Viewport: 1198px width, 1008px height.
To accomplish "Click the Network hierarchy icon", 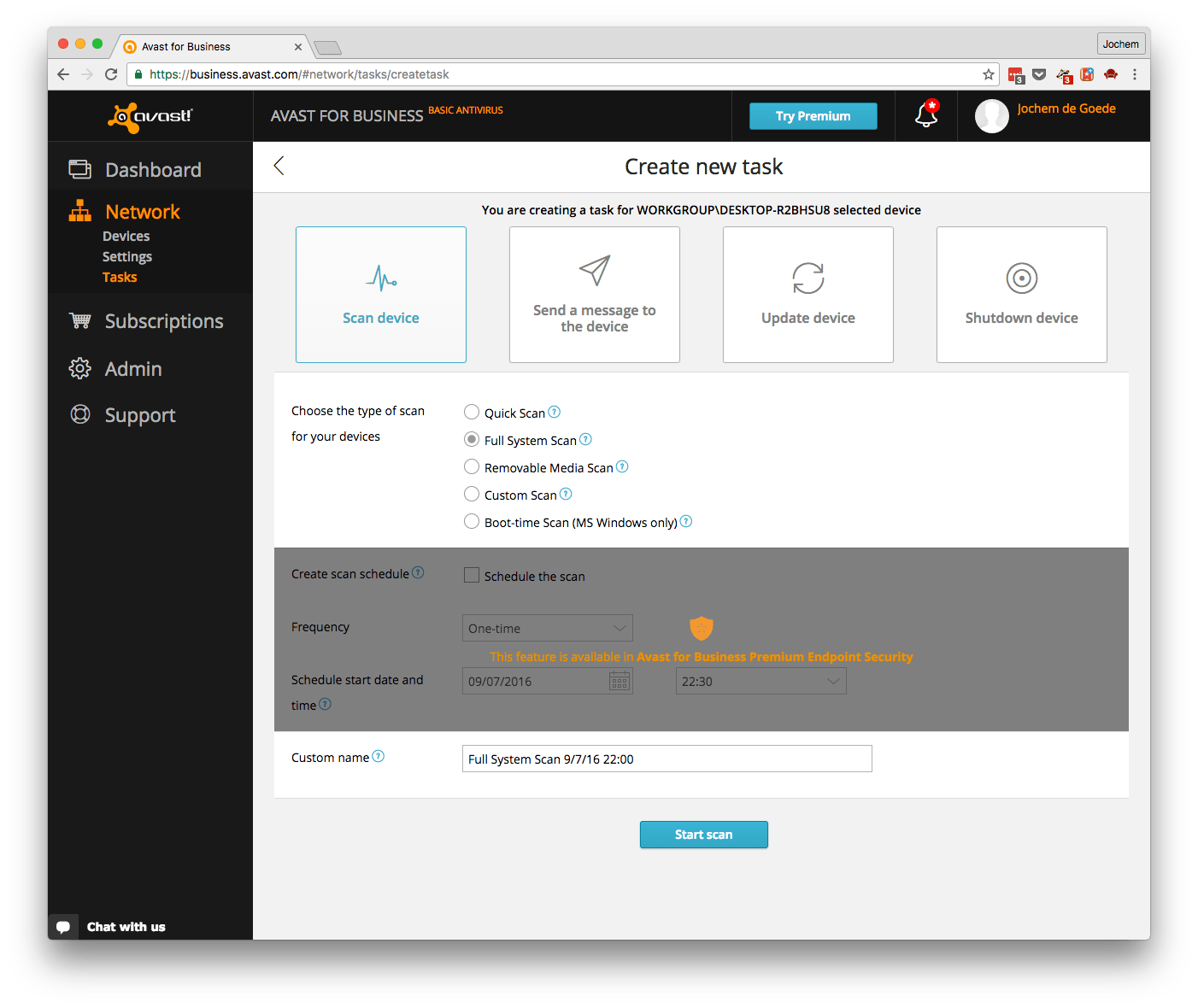I will coord(80,211).
